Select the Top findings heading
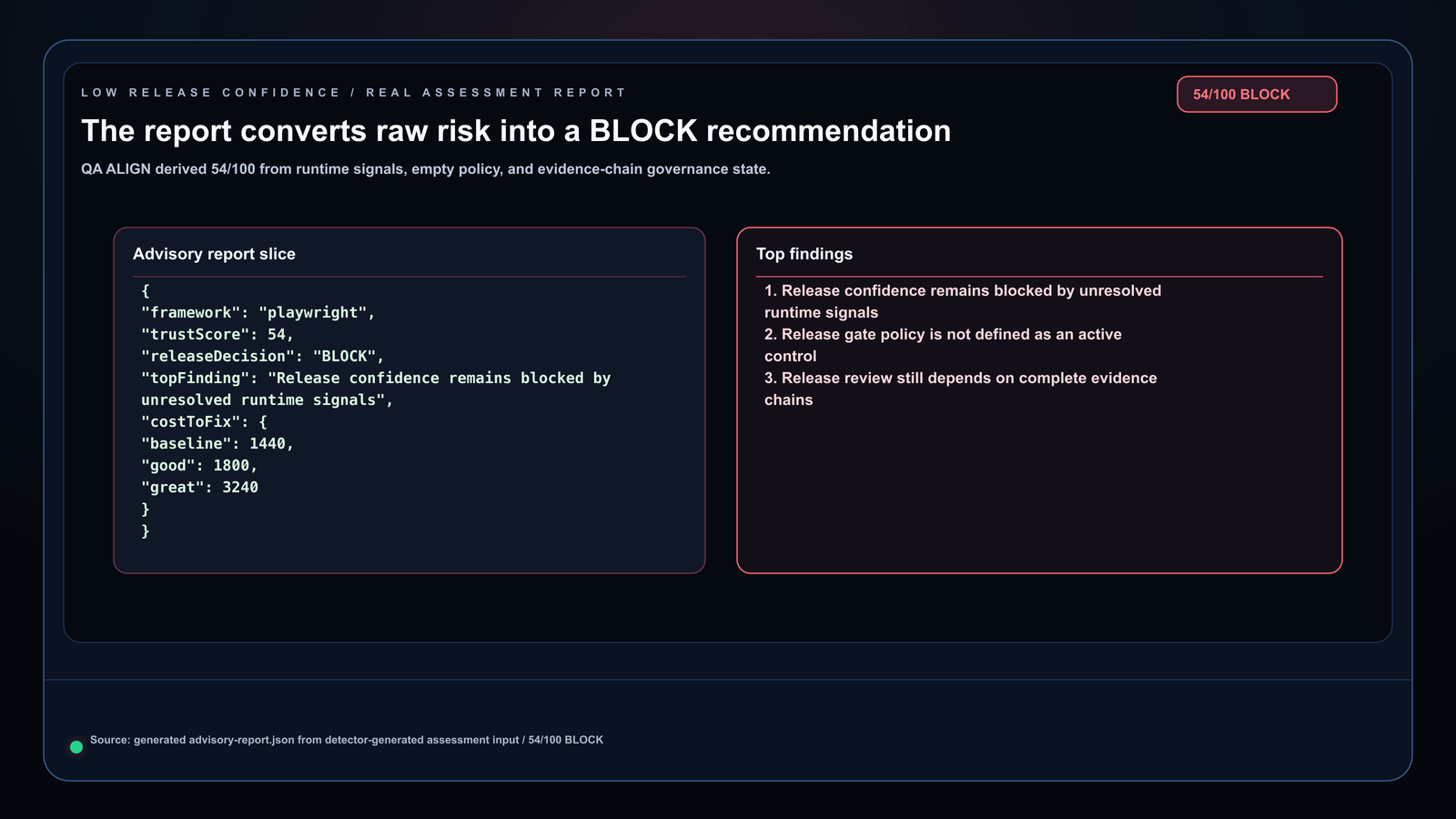1456x819 pixels. click(804, 254)
